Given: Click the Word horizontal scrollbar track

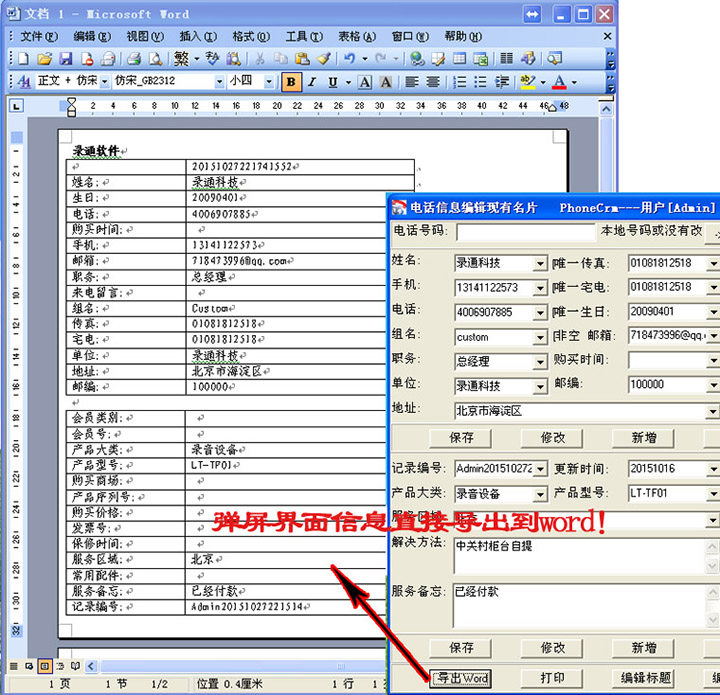Looking at the screenshot, I should [x=243, y=666].
